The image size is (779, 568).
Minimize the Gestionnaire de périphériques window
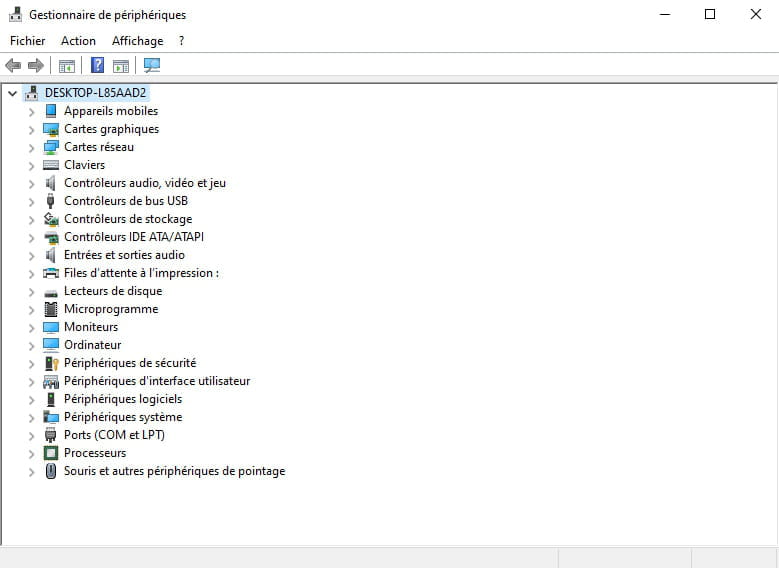(x=665, y=14)
